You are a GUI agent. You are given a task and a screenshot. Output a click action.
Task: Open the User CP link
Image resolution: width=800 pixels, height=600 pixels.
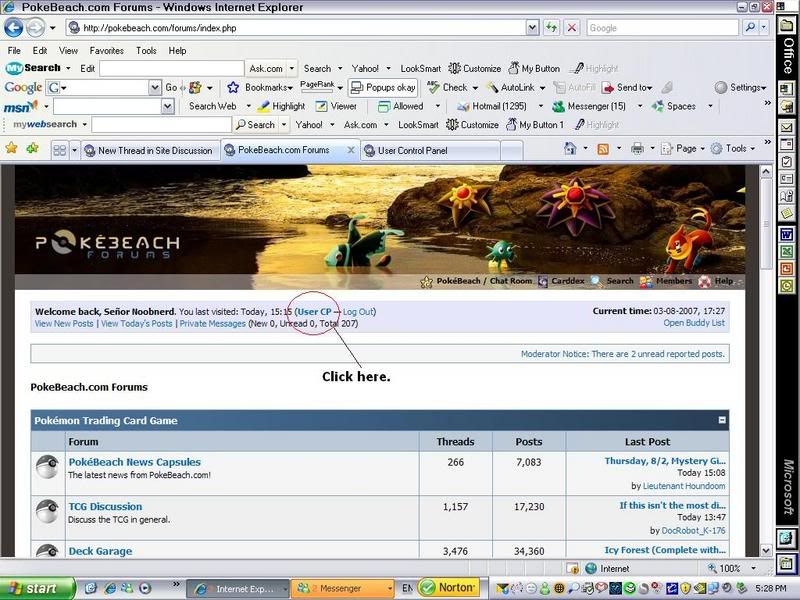pyautogui.click(x=314, y=312)
